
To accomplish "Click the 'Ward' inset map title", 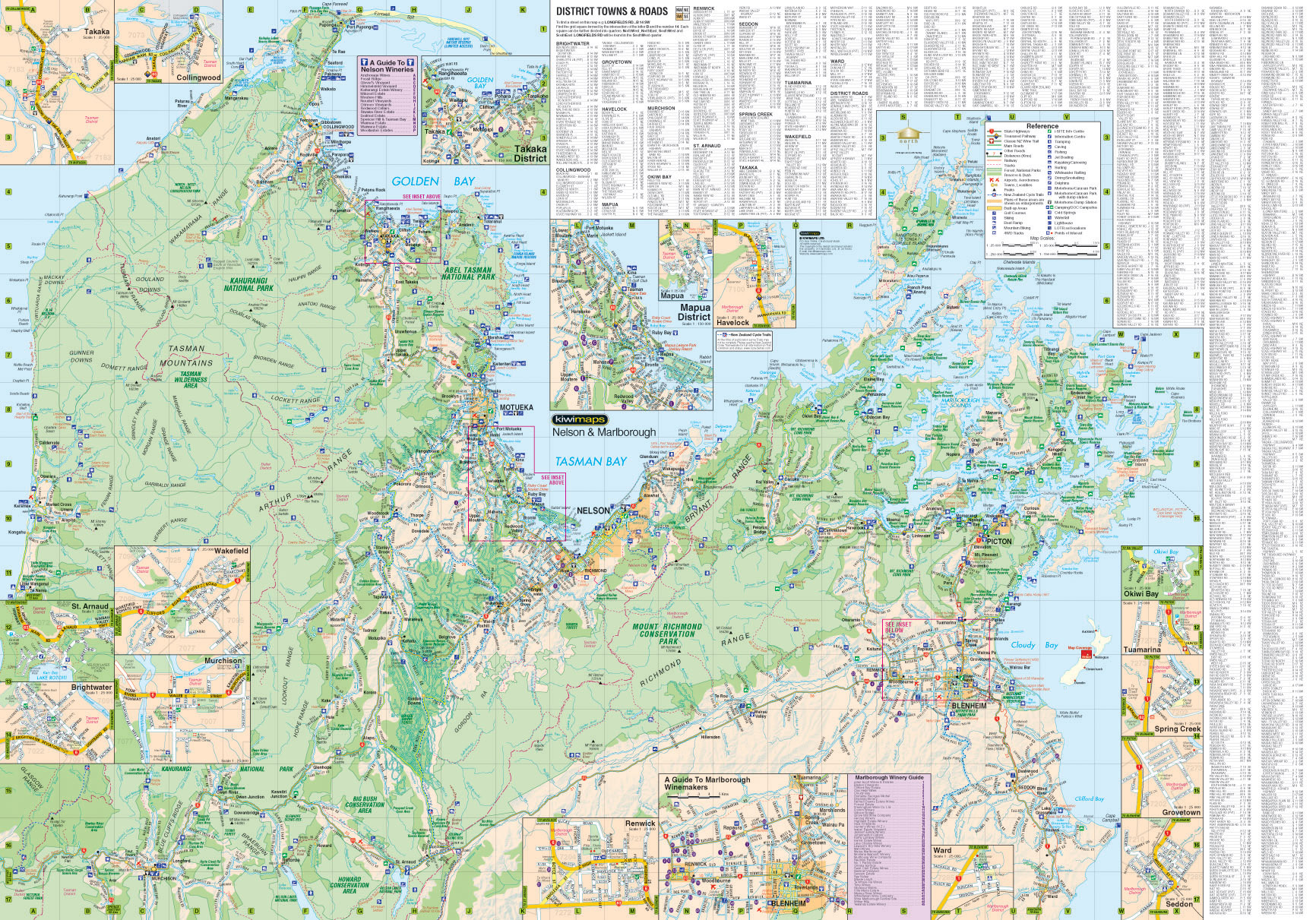I will [941, 850].
